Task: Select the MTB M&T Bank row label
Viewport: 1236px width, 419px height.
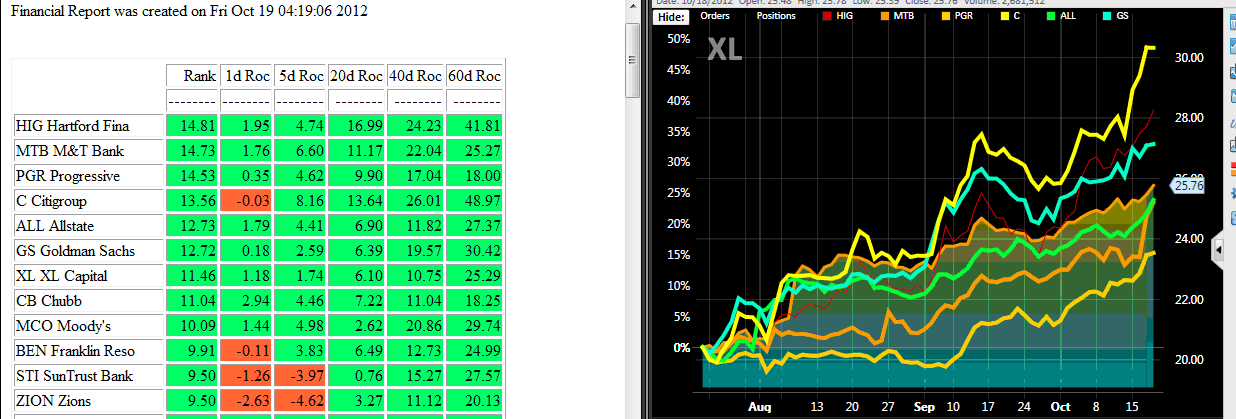Action: (88, 151)
